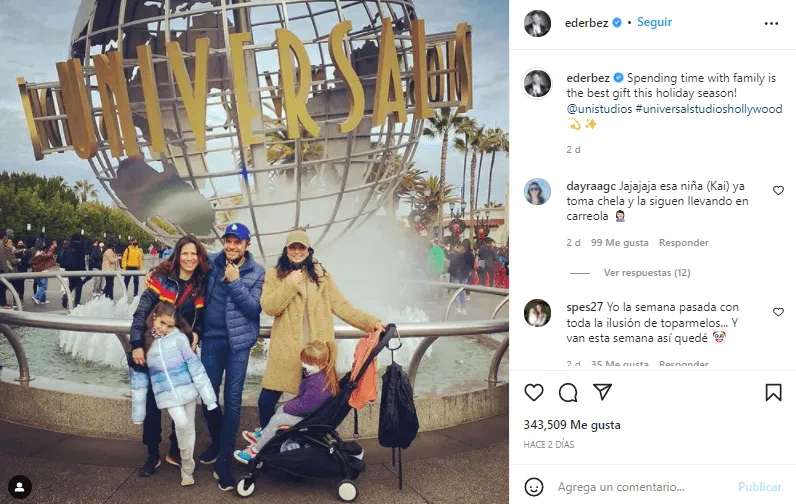Open spes27's profile avatar
The height and width of the screenshot is (504, 796).
pos(537,313)
